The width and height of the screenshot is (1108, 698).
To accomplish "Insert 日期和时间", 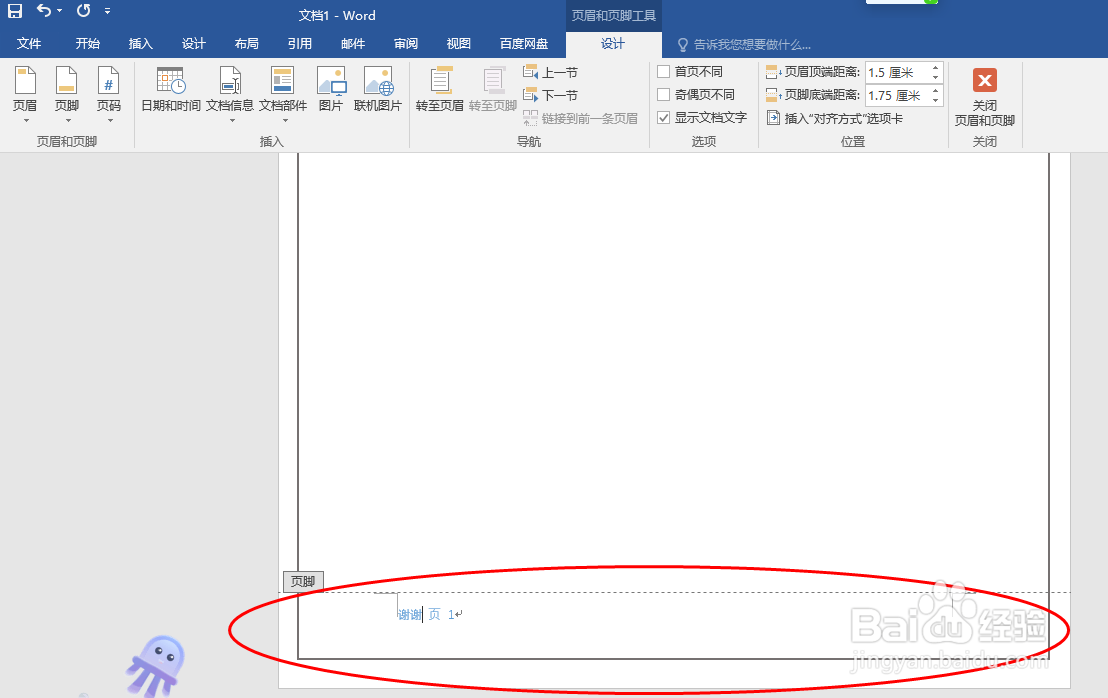I will pos(171,90).
